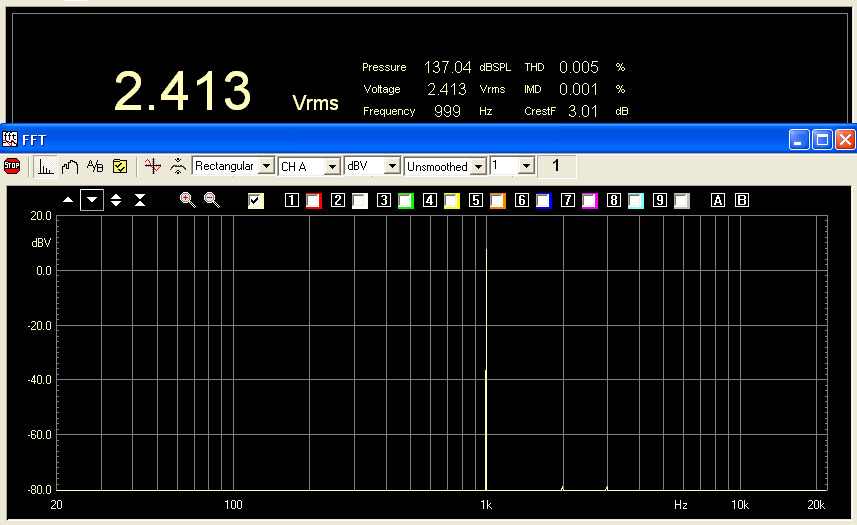Click the zoom out magnifier
Image resolution: width=857 pixels, height=525 pixels.
(x=211, y=200)
